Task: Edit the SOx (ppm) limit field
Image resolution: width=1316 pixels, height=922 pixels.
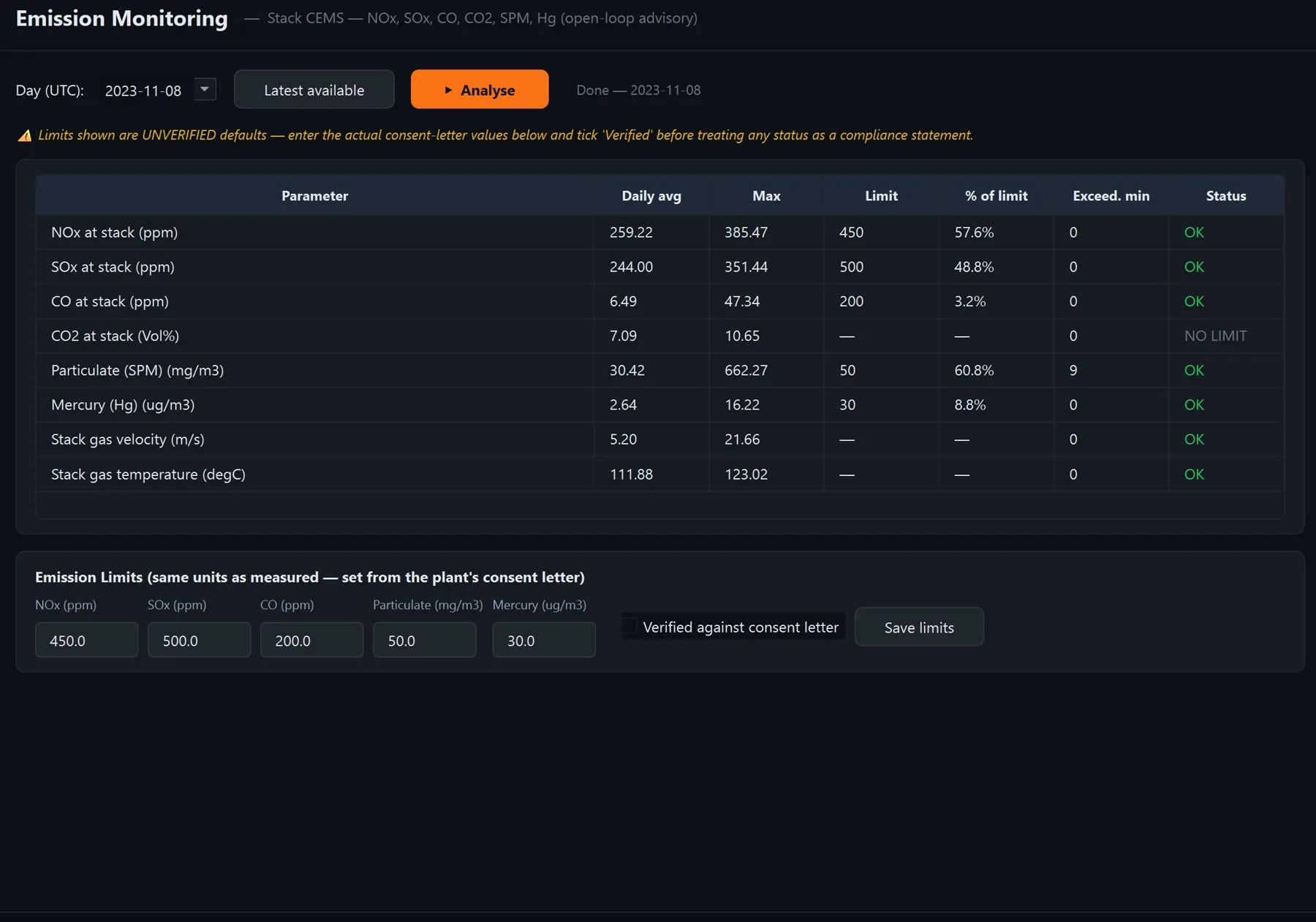Action: pyautogui.click(x=199, y=640)
